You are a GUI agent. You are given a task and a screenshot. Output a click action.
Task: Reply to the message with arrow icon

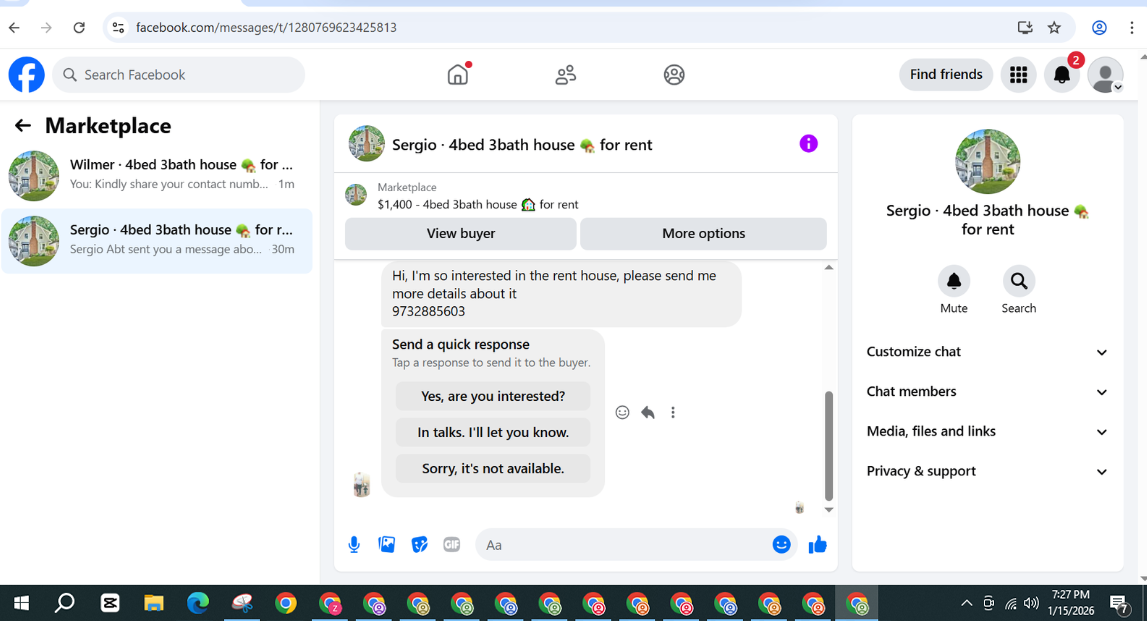point(648,413)
